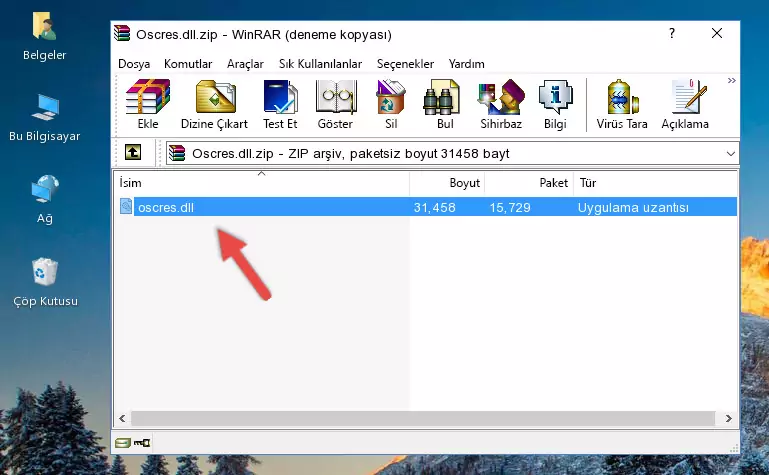Click the Uygulama uzantısı type cell
The height and width of the screenshot is (475, 769).
[x=633, y=207]
